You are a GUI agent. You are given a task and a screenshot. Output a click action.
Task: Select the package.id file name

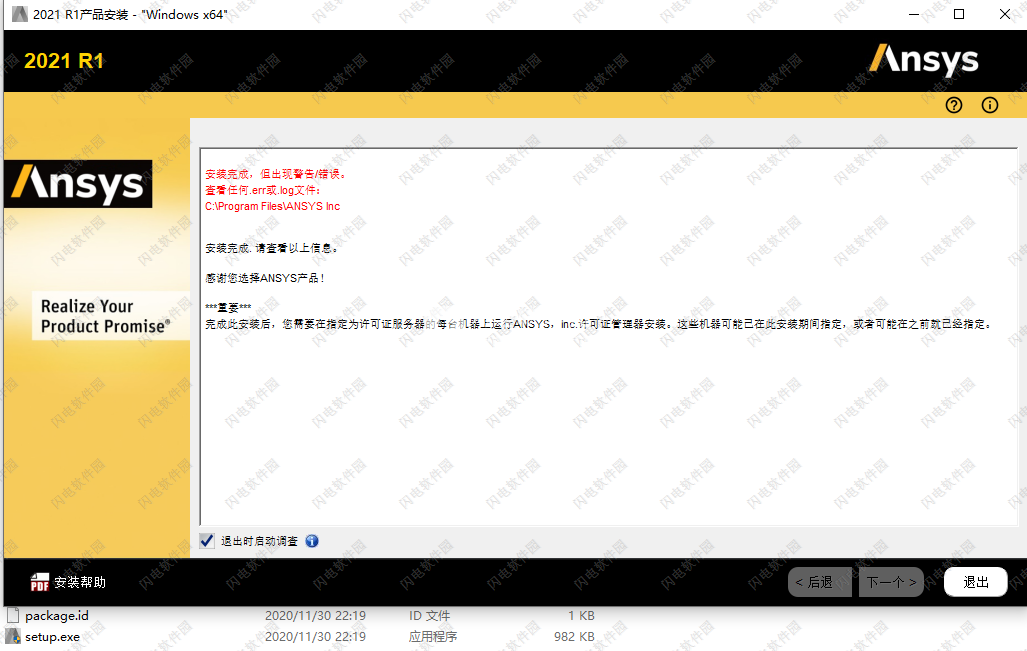[x=57, y=616]
